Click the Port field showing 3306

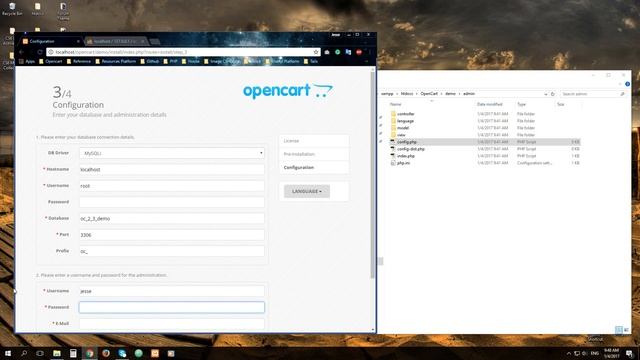click(x=172, y=235)
